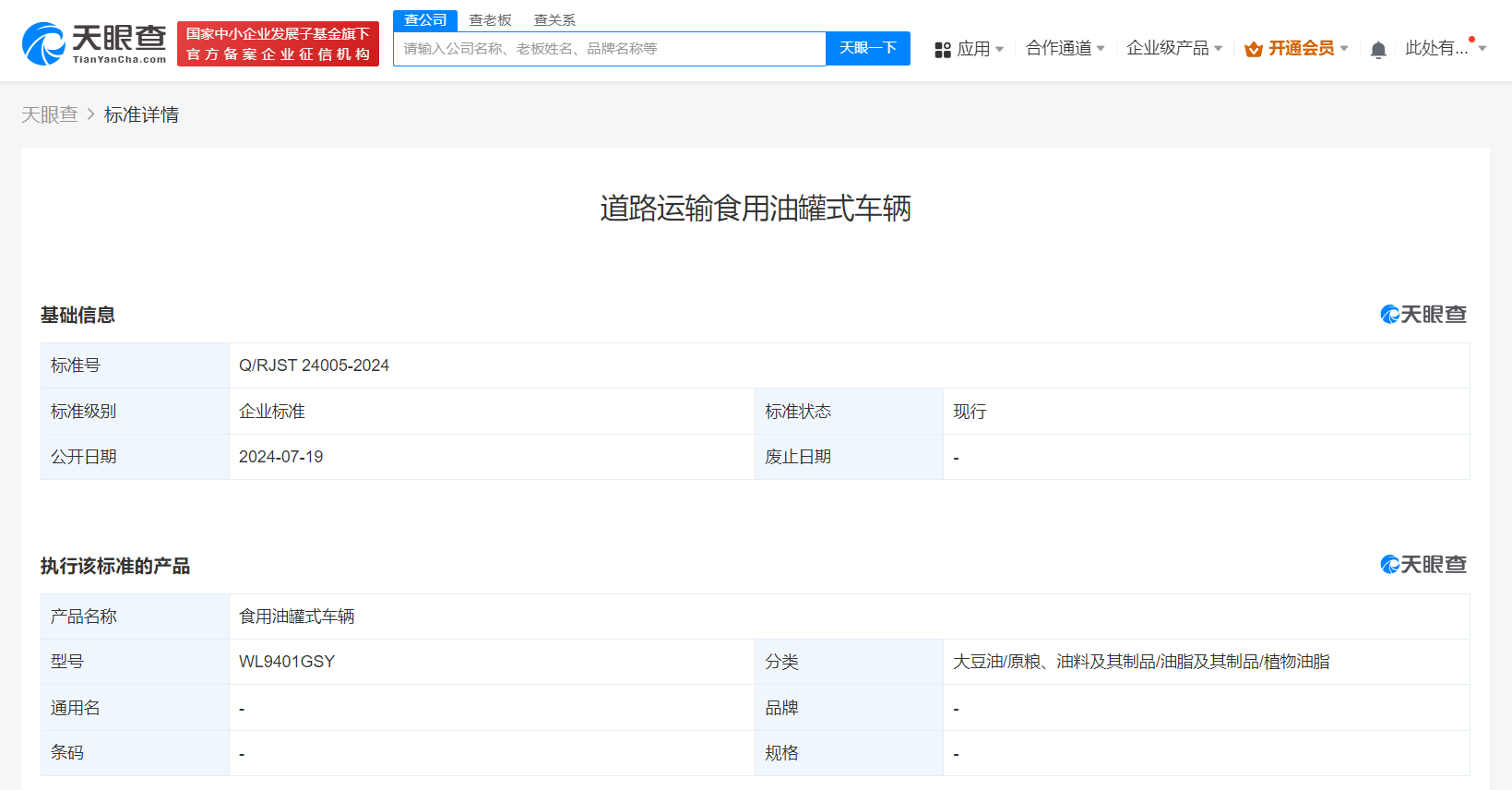Go to 天眼查 breadcrumb home link

click(50, 114)
